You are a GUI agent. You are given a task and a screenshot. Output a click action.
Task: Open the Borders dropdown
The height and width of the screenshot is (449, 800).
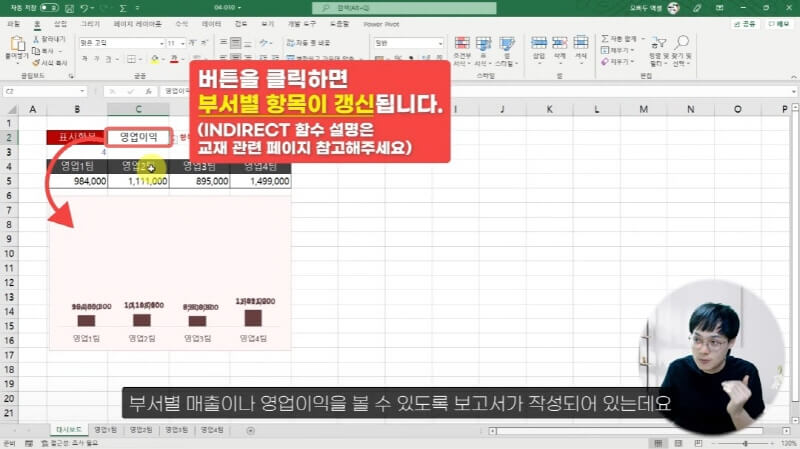click(x=141, y=60)
